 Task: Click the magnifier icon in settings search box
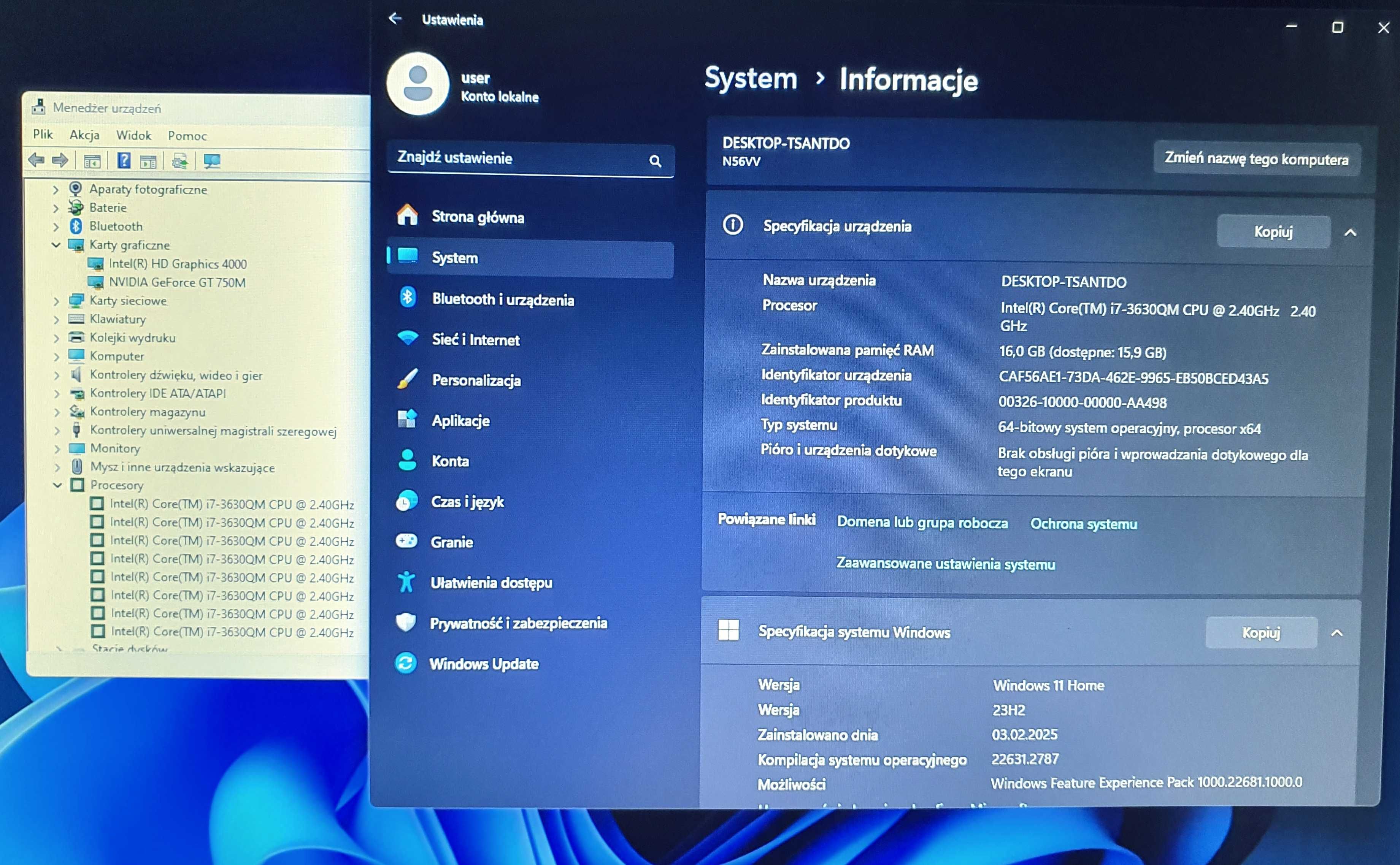(x=656, y=161)
